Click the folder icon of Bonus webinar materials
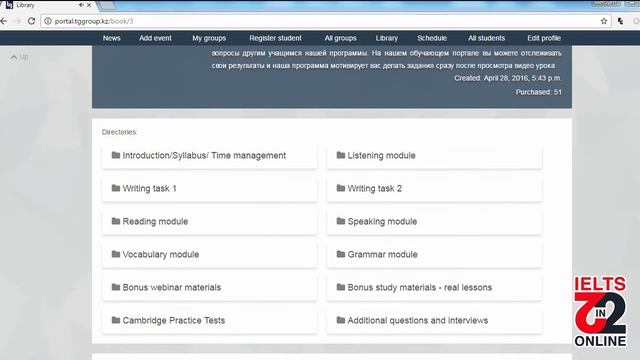This screenshot has height=360, width=640. point(116,287)
